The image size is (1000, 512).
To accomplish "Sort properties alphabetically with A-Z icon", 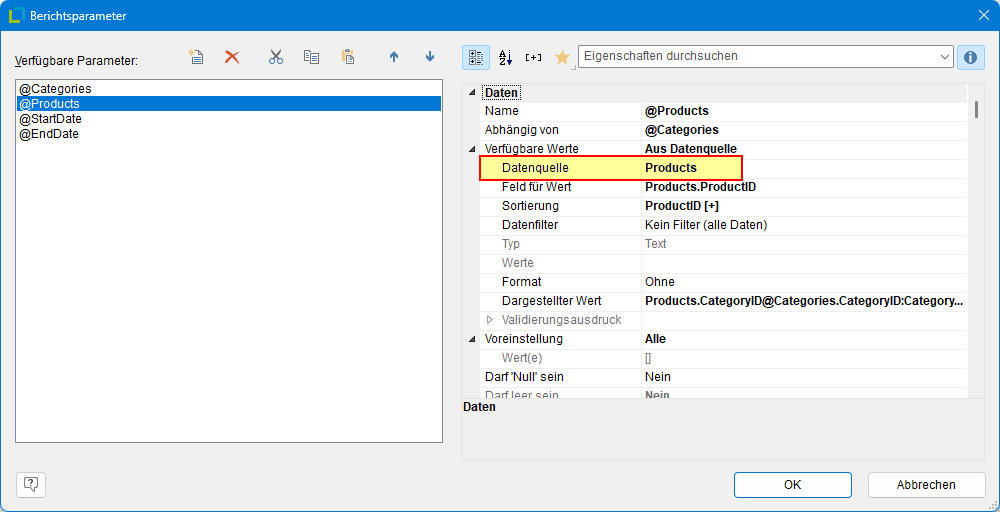I will [x=505, y=57].
